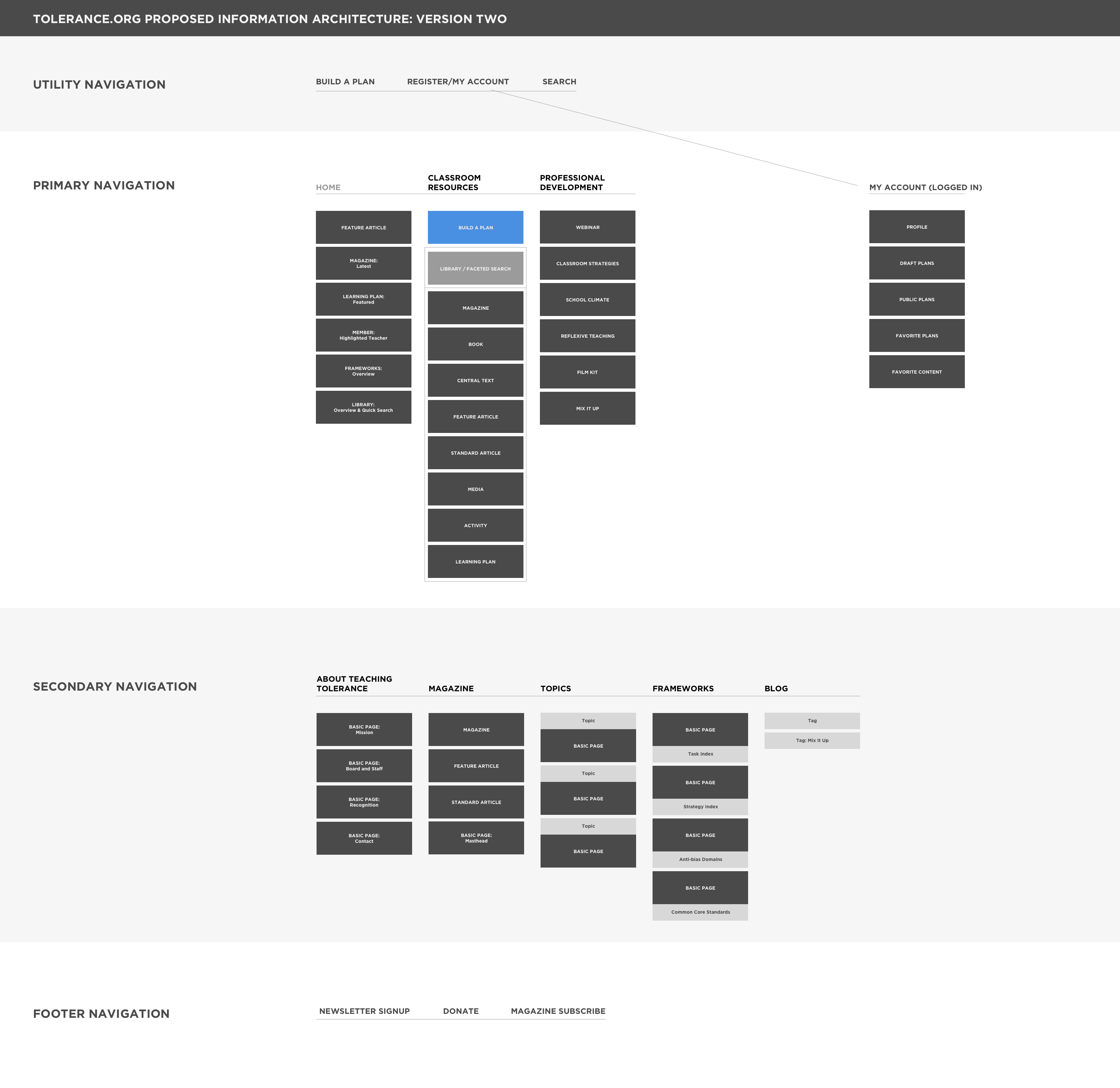Click the Tag: Mix It Up label
This screenshot has width=1120, height=1088.
[812, 741]
